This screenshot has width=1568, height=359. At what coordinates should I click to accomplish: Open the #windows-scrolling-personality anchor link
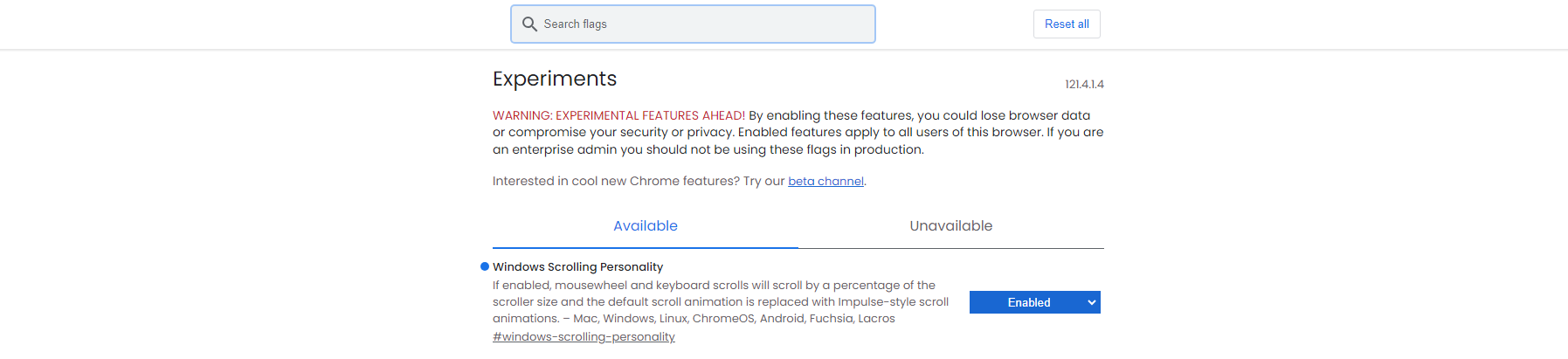tap(584, 337)
